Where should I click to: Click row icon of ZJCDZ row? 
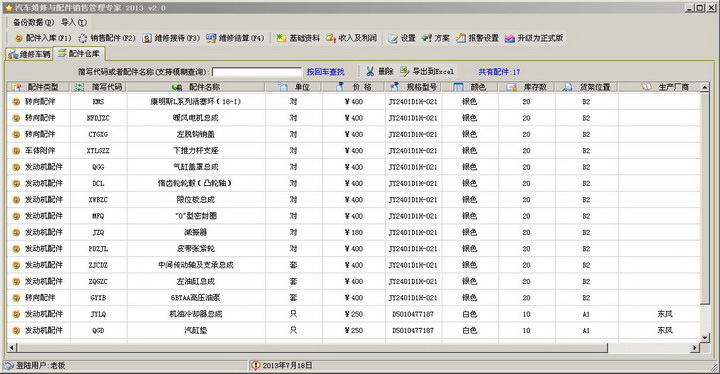coord(17,265)
